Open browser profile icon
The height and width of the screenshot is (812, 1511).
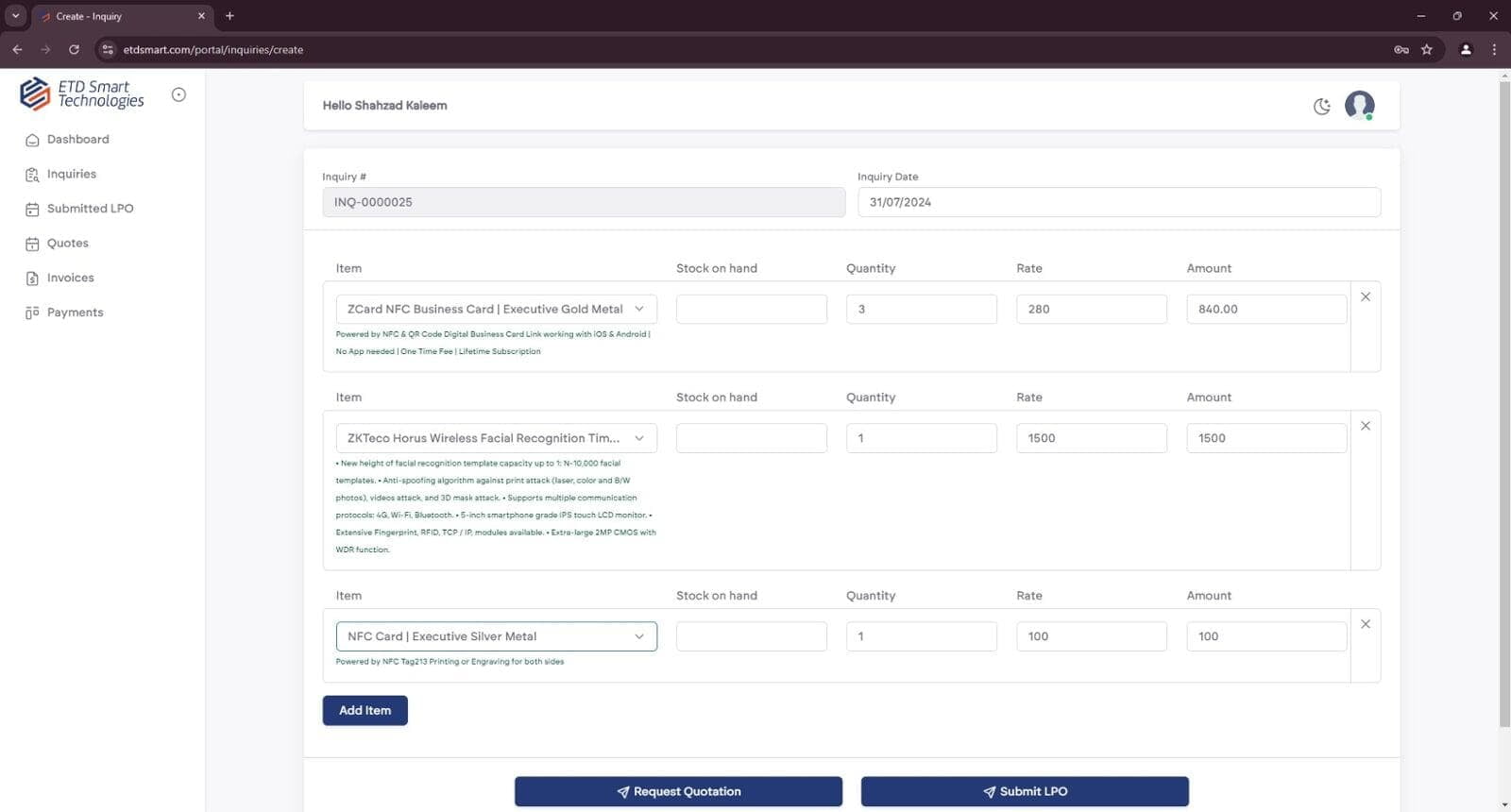1466,49
